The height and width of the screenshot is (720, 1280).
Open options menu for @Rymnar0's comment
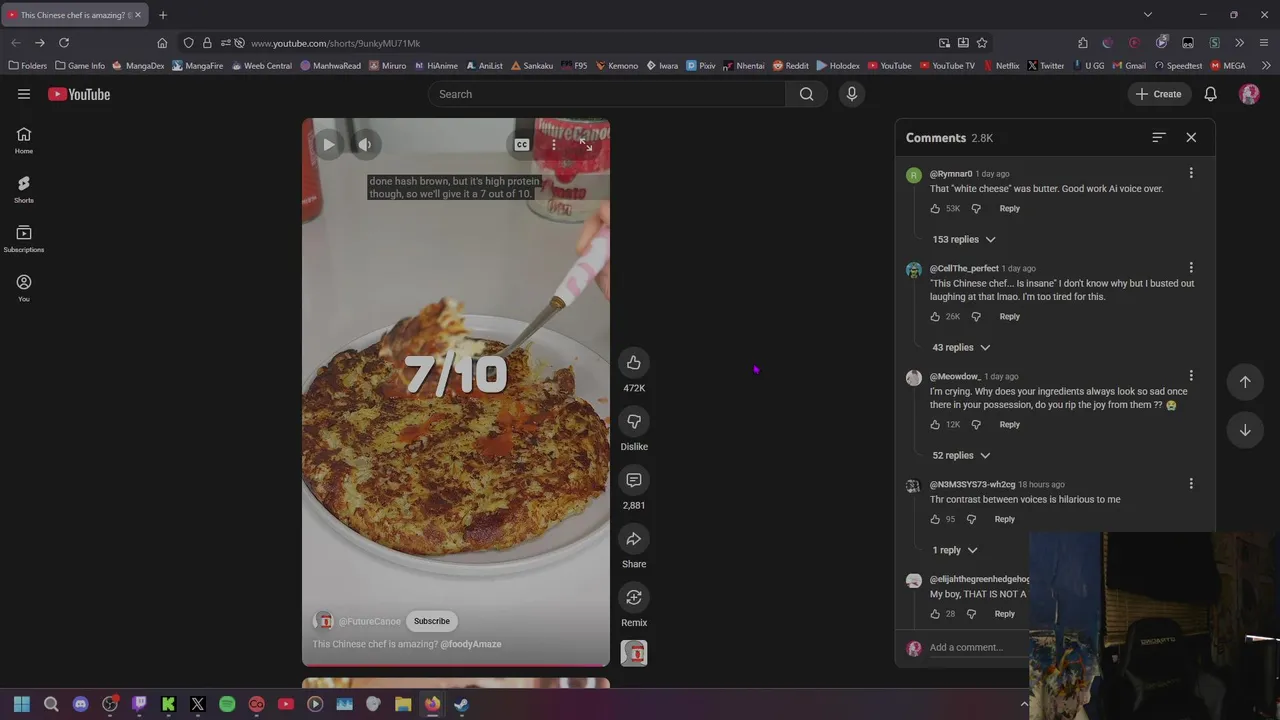pos(1191,173)
